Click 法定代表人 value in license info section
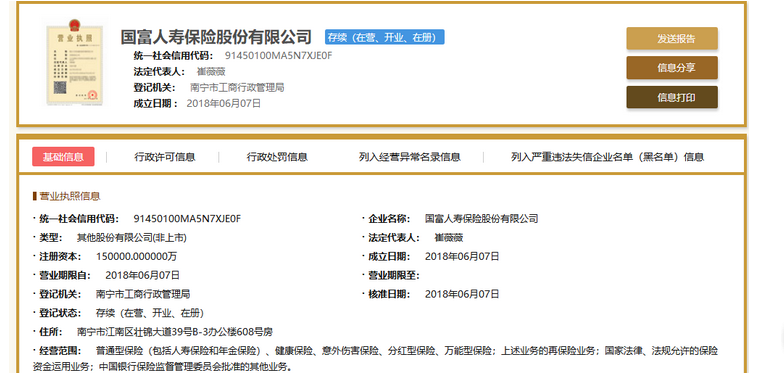784x381 pixels. (x=448, y=238)
